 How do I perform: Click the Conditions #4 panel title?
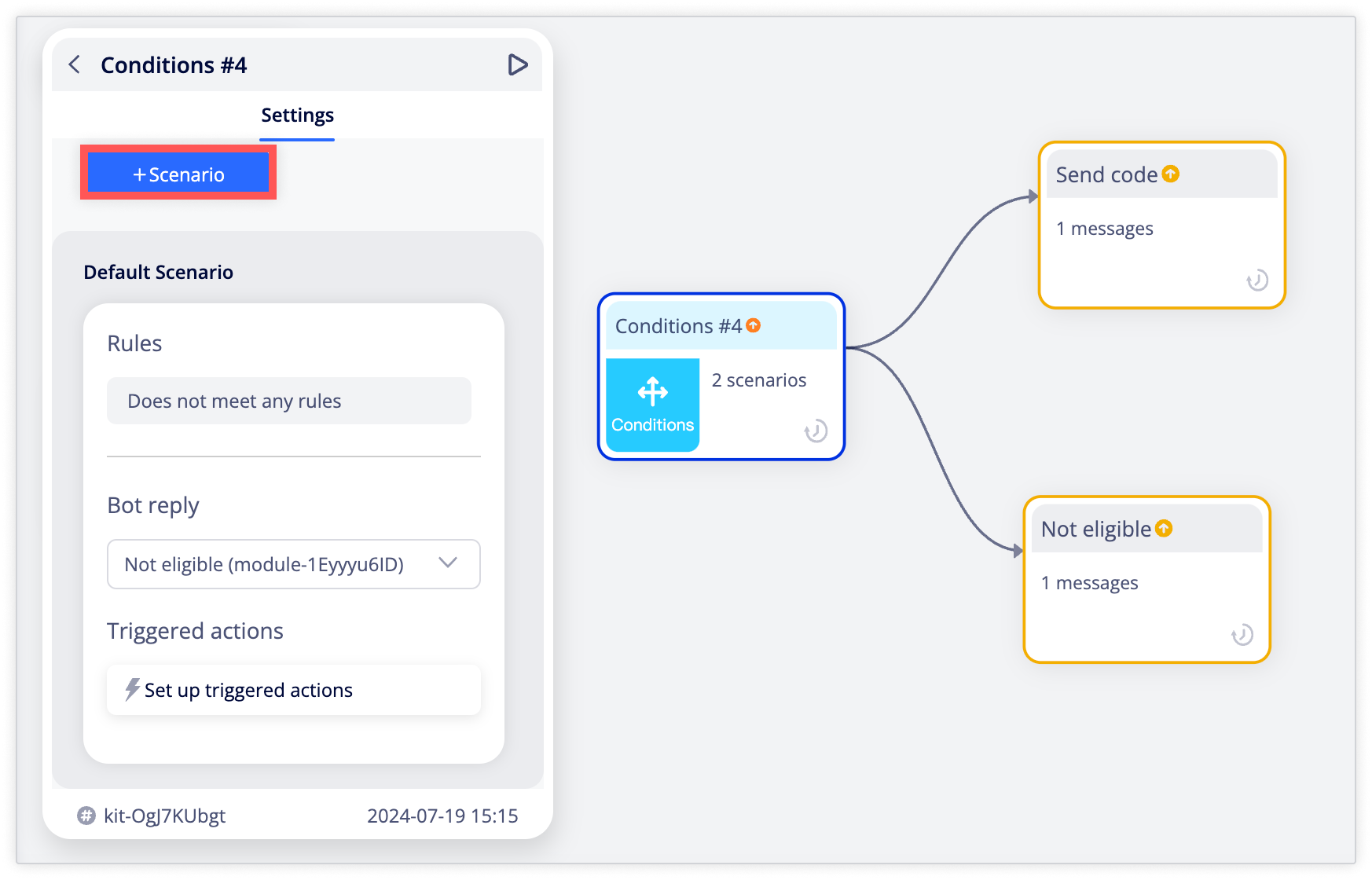[174, 64]
